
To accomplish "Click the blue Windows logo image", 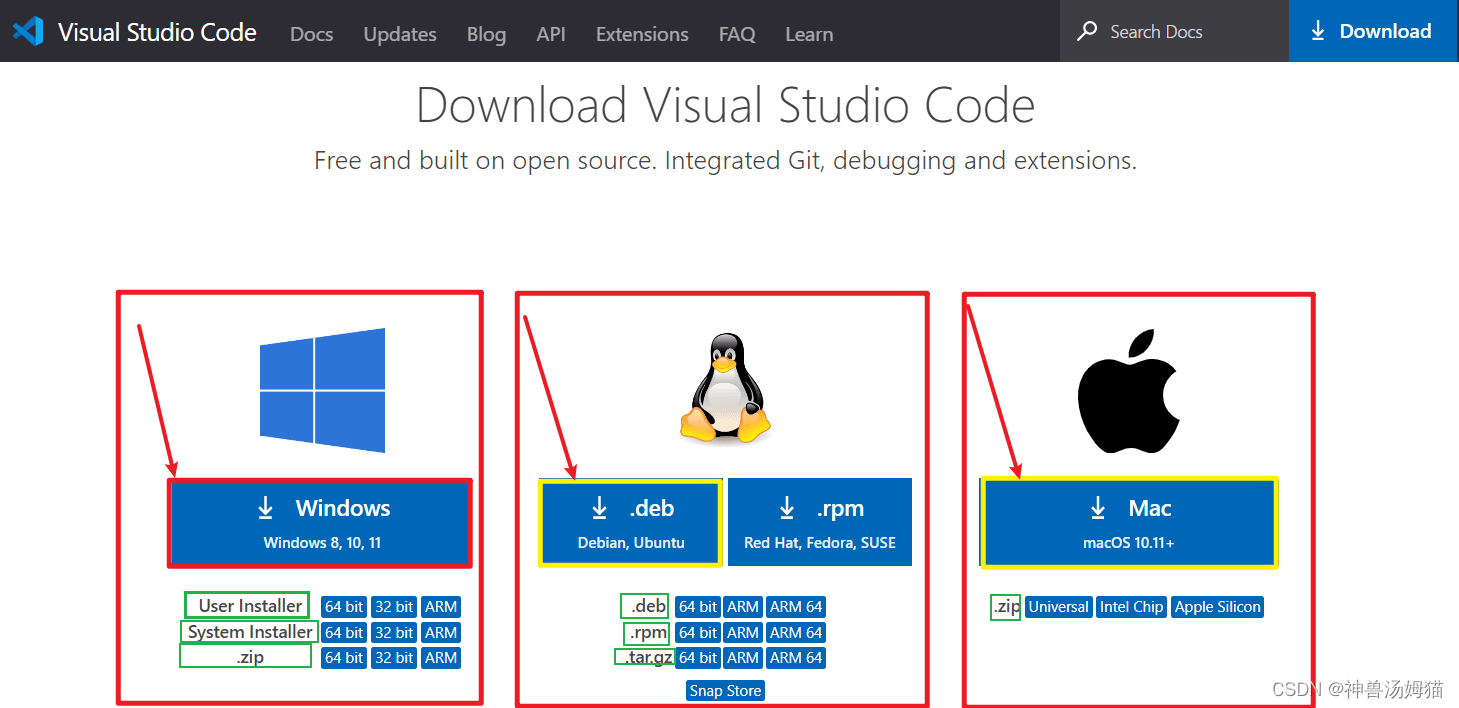I will point(322,391).
